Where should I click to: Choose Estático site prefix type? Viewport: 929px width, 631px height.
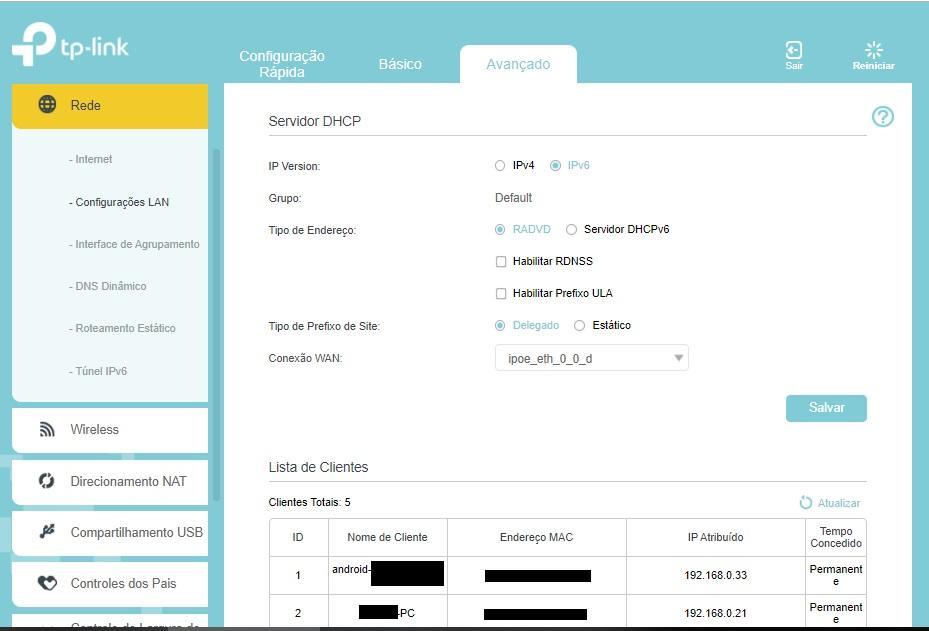(x=580, y=326)
